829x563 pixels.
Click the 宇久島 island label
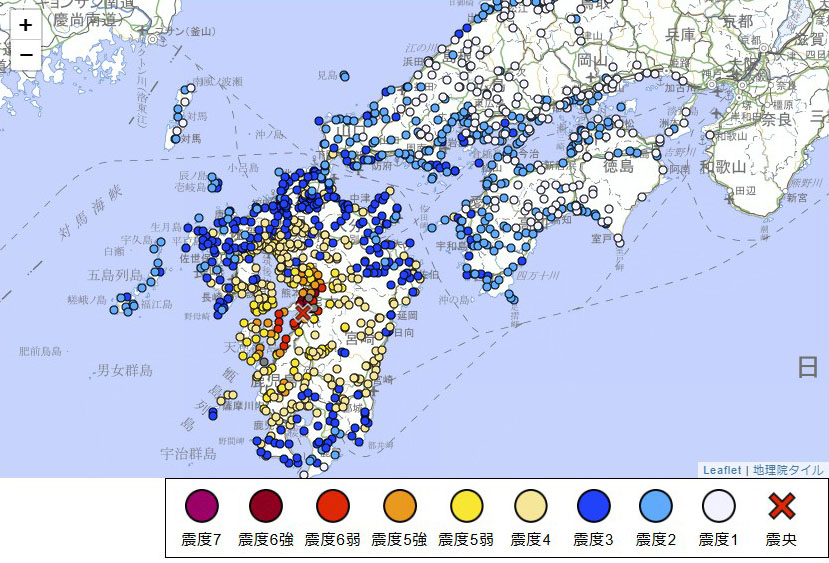click(x=136, y=240)
